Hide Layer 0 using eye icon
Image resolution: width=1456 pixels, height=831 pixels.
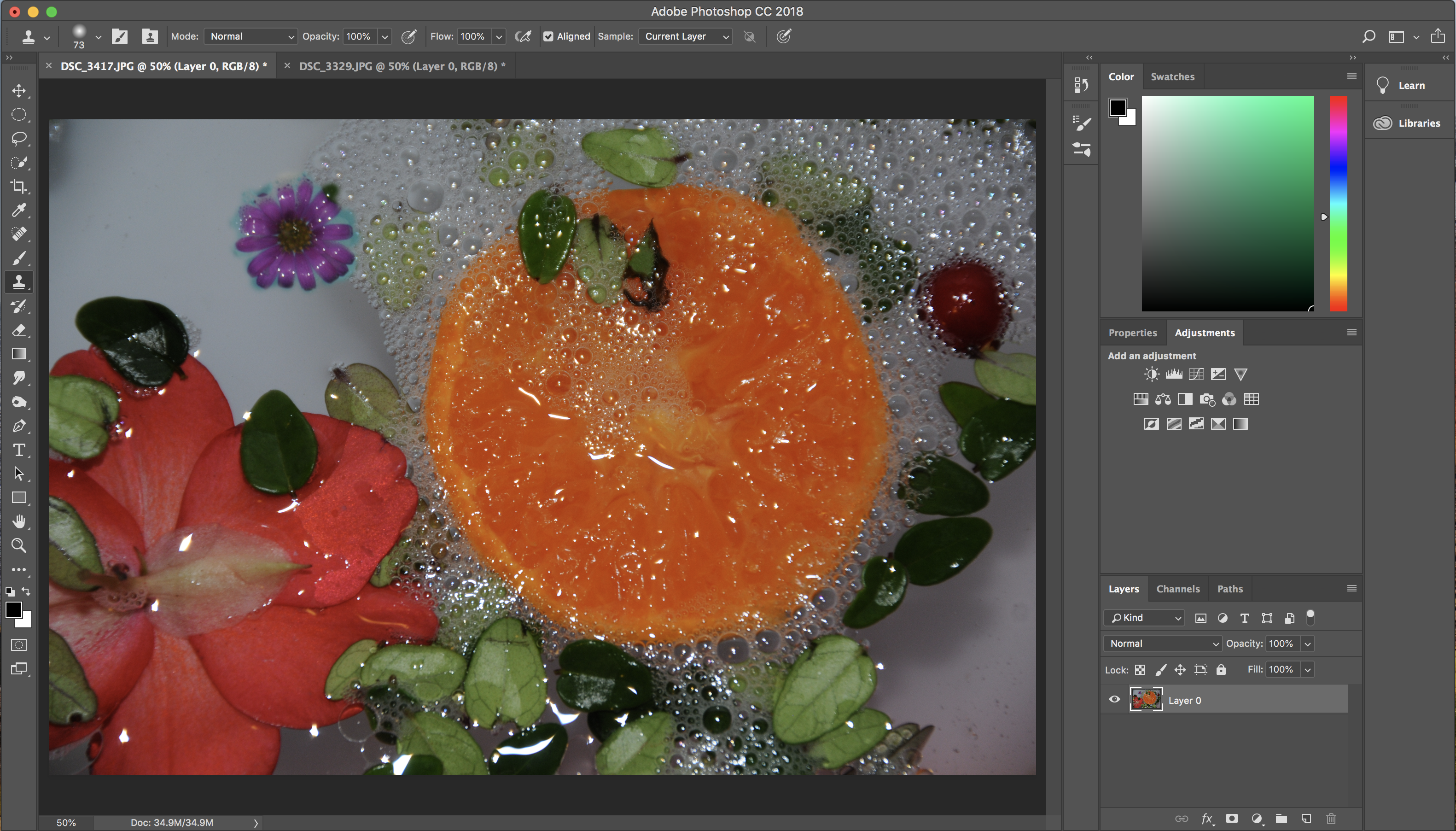1114,700
